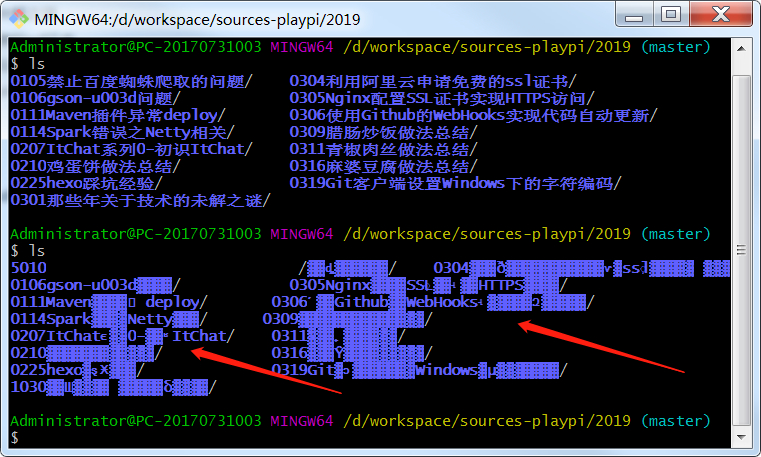
Task: Click the first '$ ls' command line
Action: 28,64
